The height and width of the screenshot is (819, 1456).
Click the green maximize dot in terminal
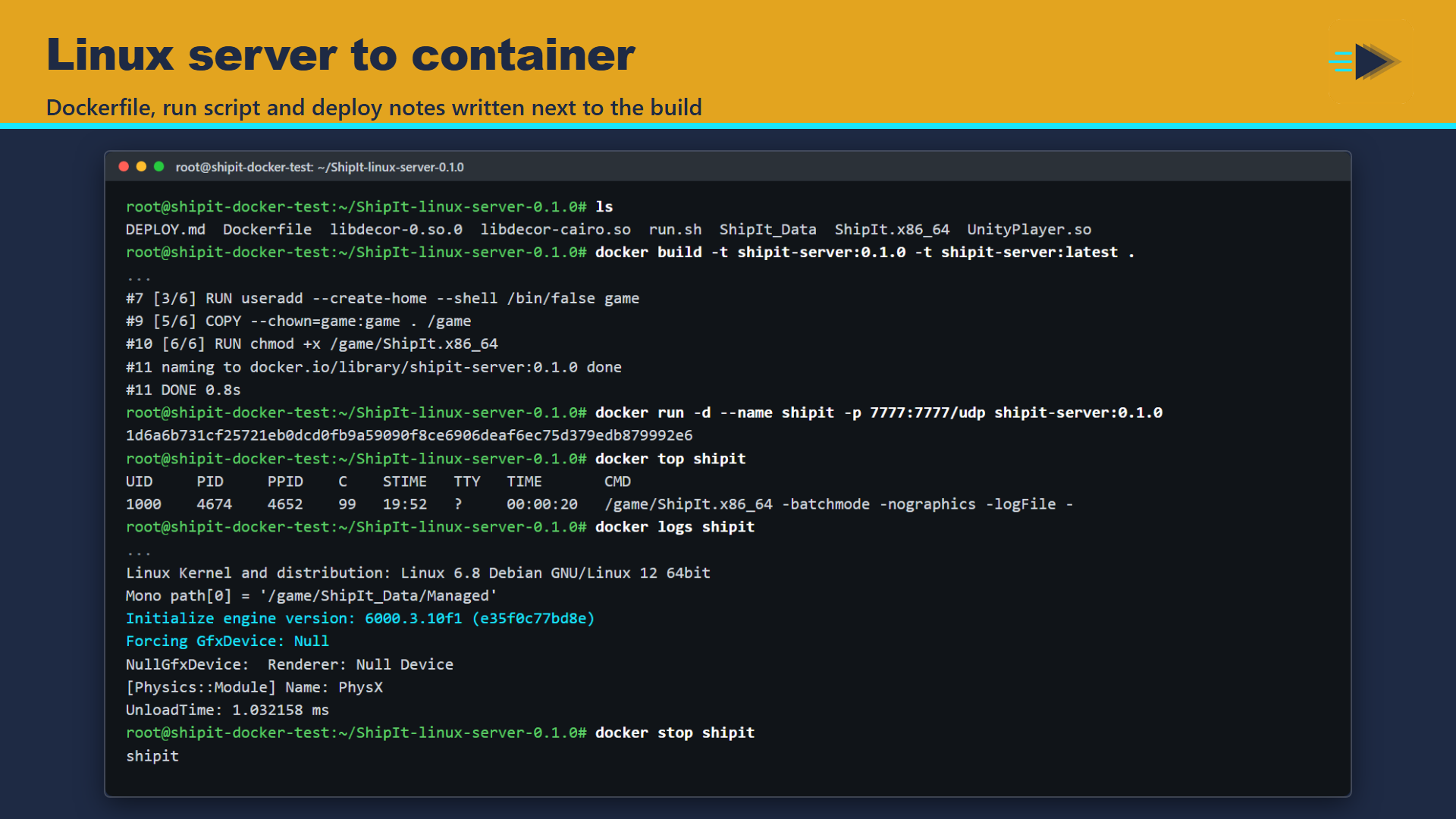158,167
